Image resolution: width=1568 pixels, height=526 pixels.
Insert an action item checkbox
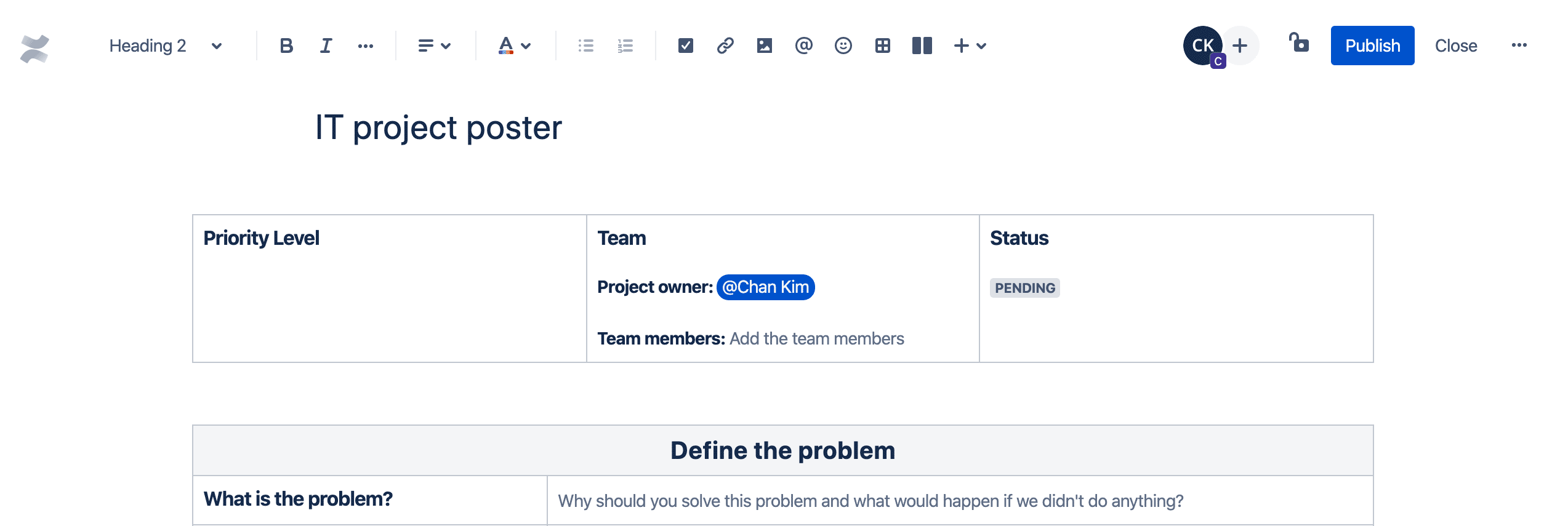685,46
